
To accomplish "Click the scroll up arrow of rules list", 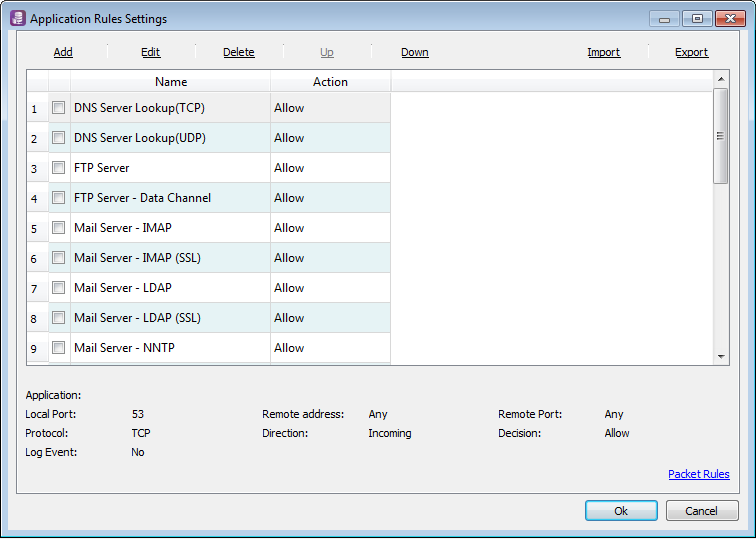I will pos(721,79).
